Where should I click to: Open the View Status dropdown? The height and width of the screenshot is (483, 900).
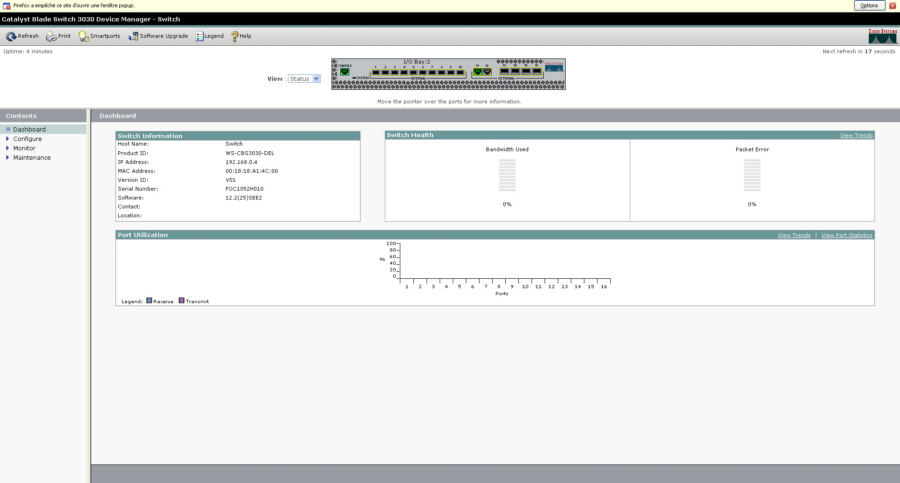pos(304,79)
